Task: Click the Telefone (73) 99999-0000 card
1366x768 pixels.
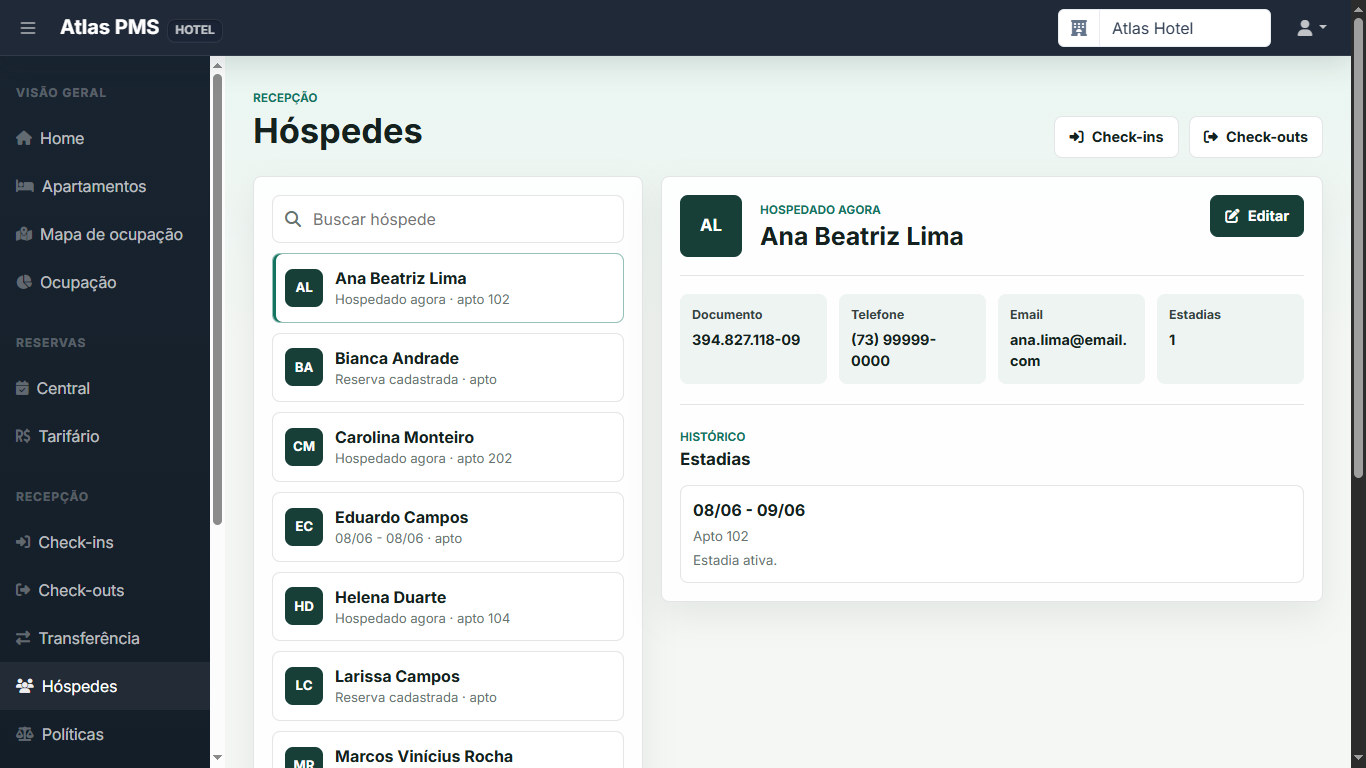Action: [912, 339]
